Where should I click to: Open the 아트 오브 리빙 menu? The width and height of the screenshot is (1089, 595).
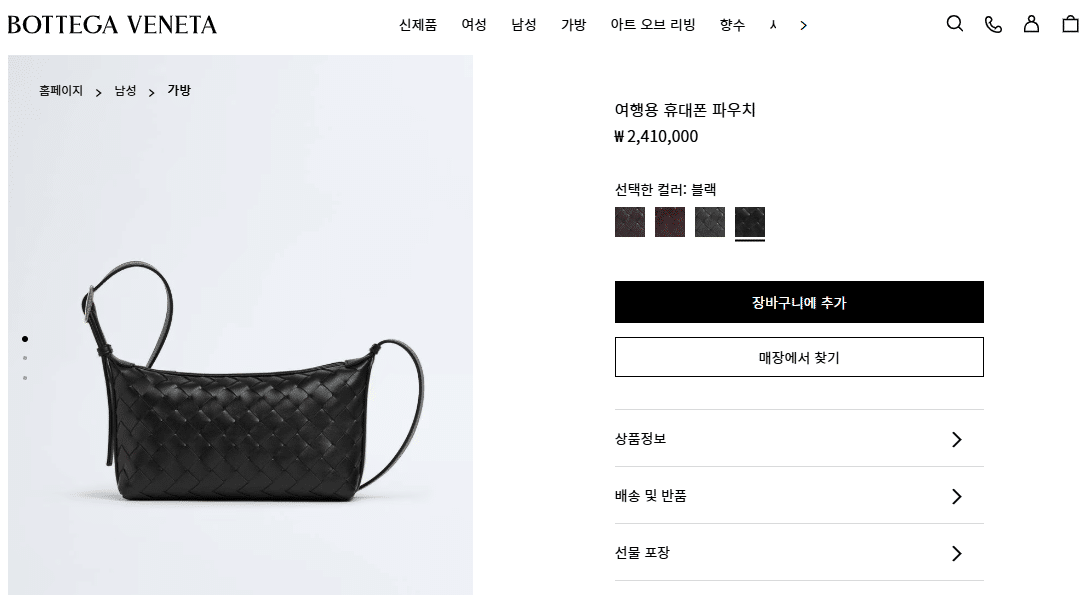(x=653, y=25)
